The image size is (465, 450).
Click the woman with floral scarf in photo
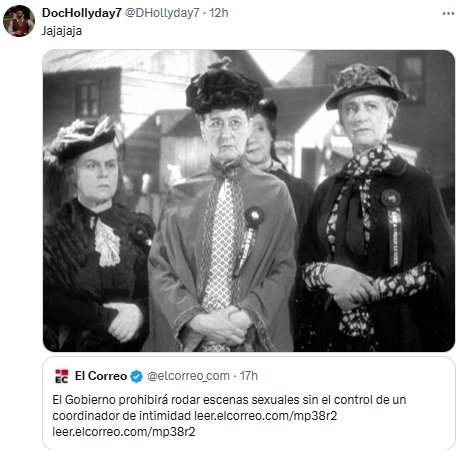click(375, 207)
